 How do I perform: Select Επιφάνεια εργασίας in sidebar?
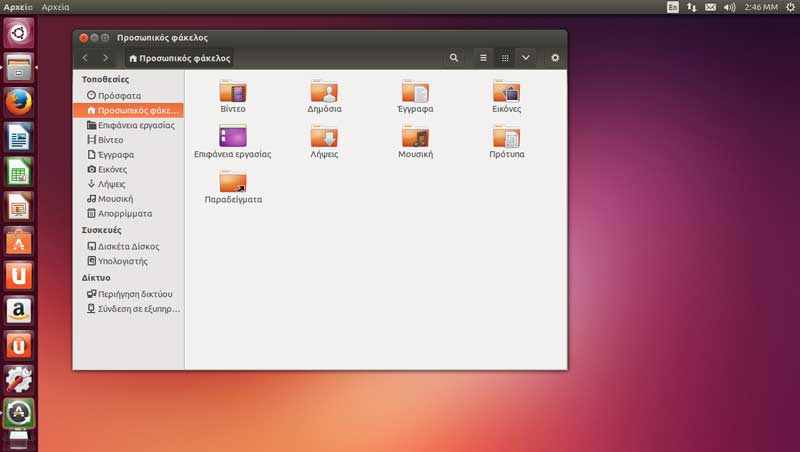tap(129, 125)
